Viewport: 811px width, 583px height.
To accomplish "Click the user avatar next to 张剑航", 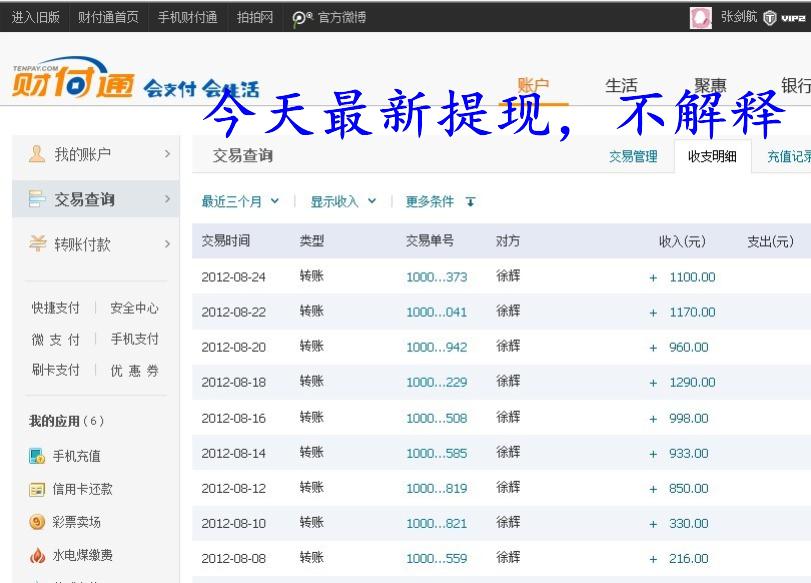I will click(701, 17).
